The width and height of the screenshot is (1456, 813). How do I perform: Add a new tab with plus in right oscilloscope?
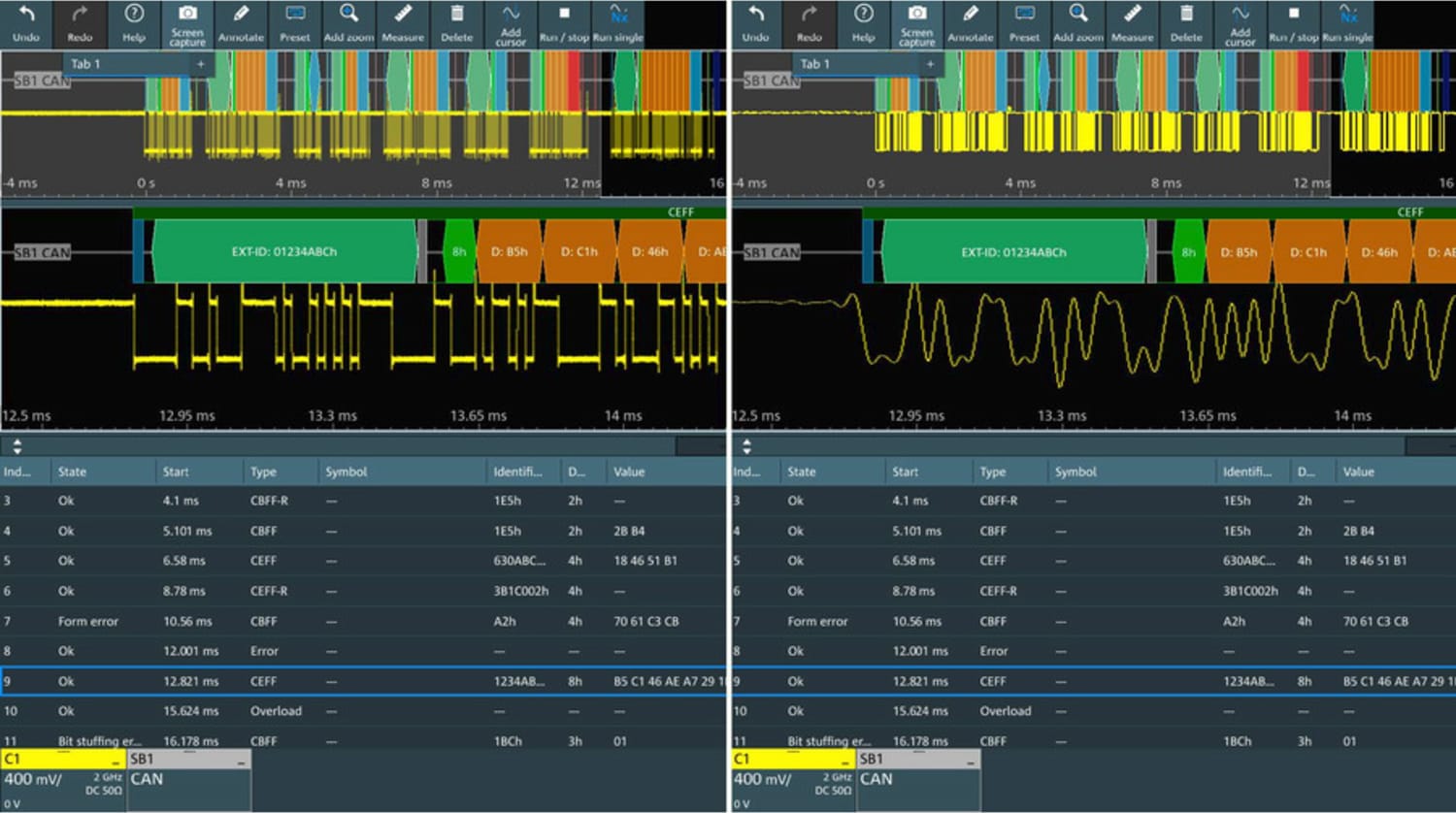[931, 64]
